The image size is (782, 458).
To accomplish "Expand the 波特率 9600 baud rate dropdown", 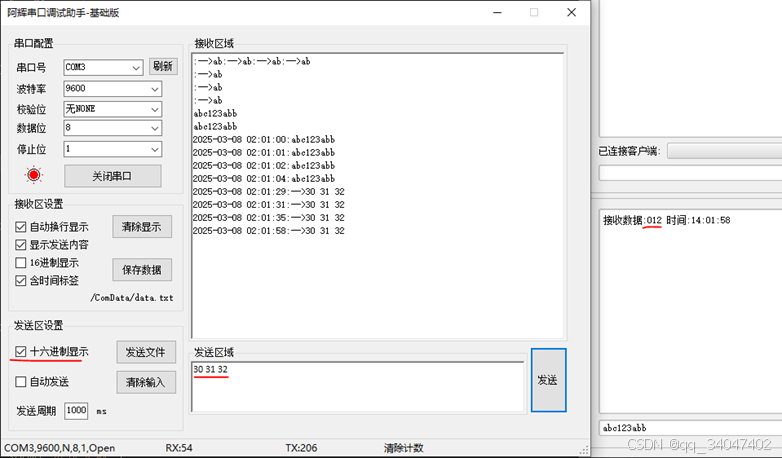I will point(112,88).
